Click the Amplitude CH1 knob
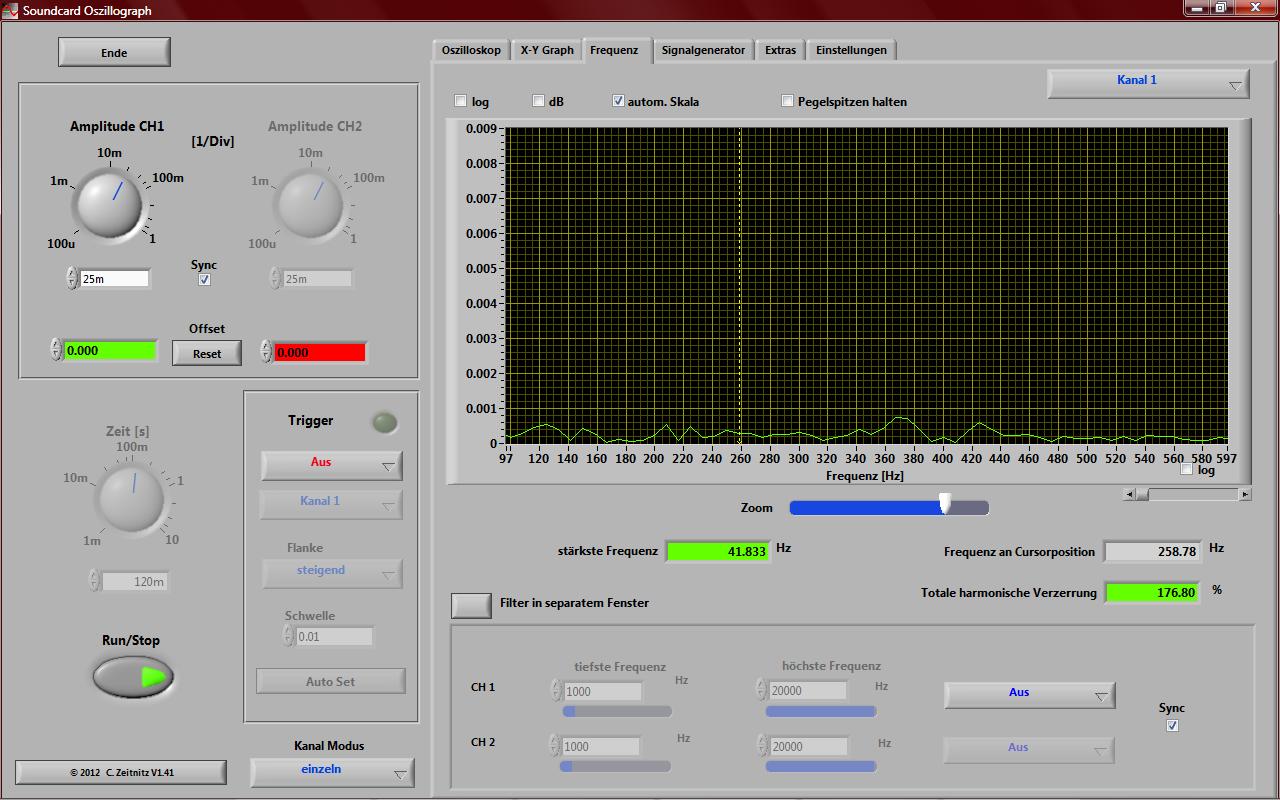This screenshot has width=1280, height=800. [x=108, y=201]
